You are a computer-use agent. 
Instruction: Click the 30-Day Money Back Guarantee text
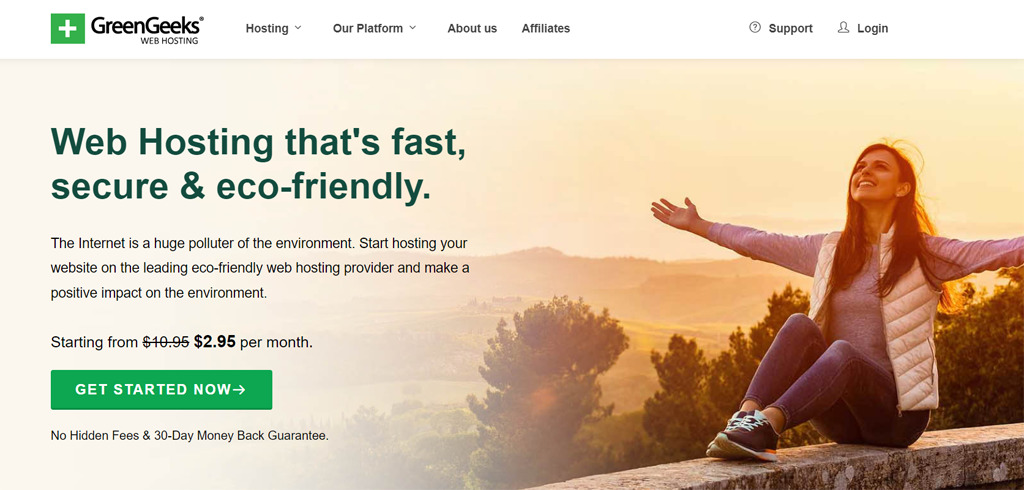point(241,435)
